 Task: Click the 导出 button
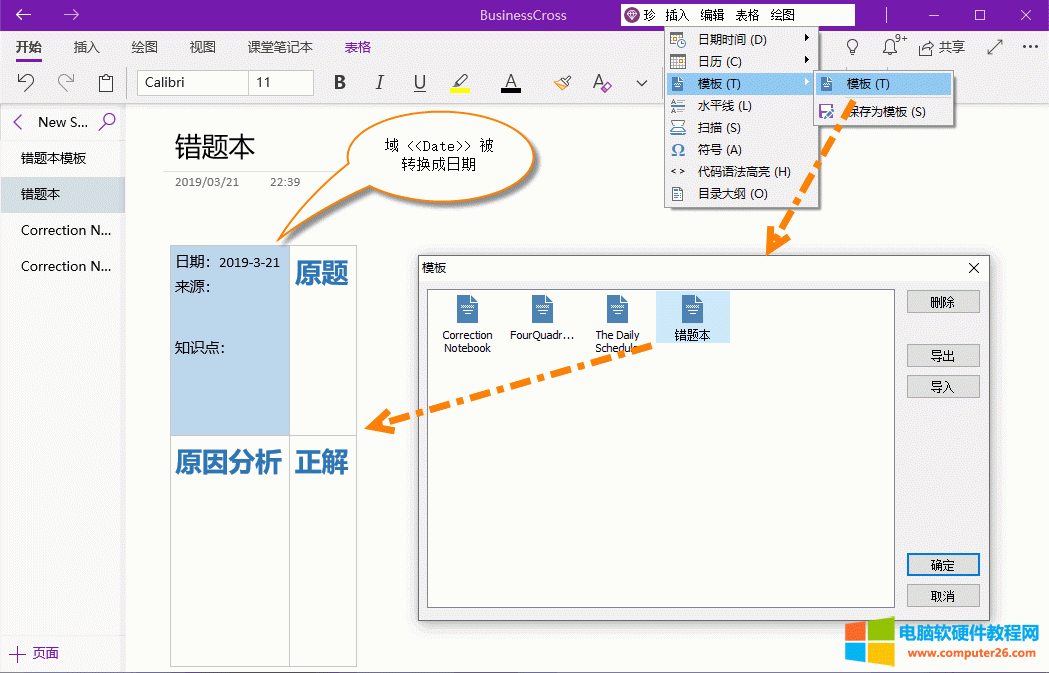click(942, 356)
